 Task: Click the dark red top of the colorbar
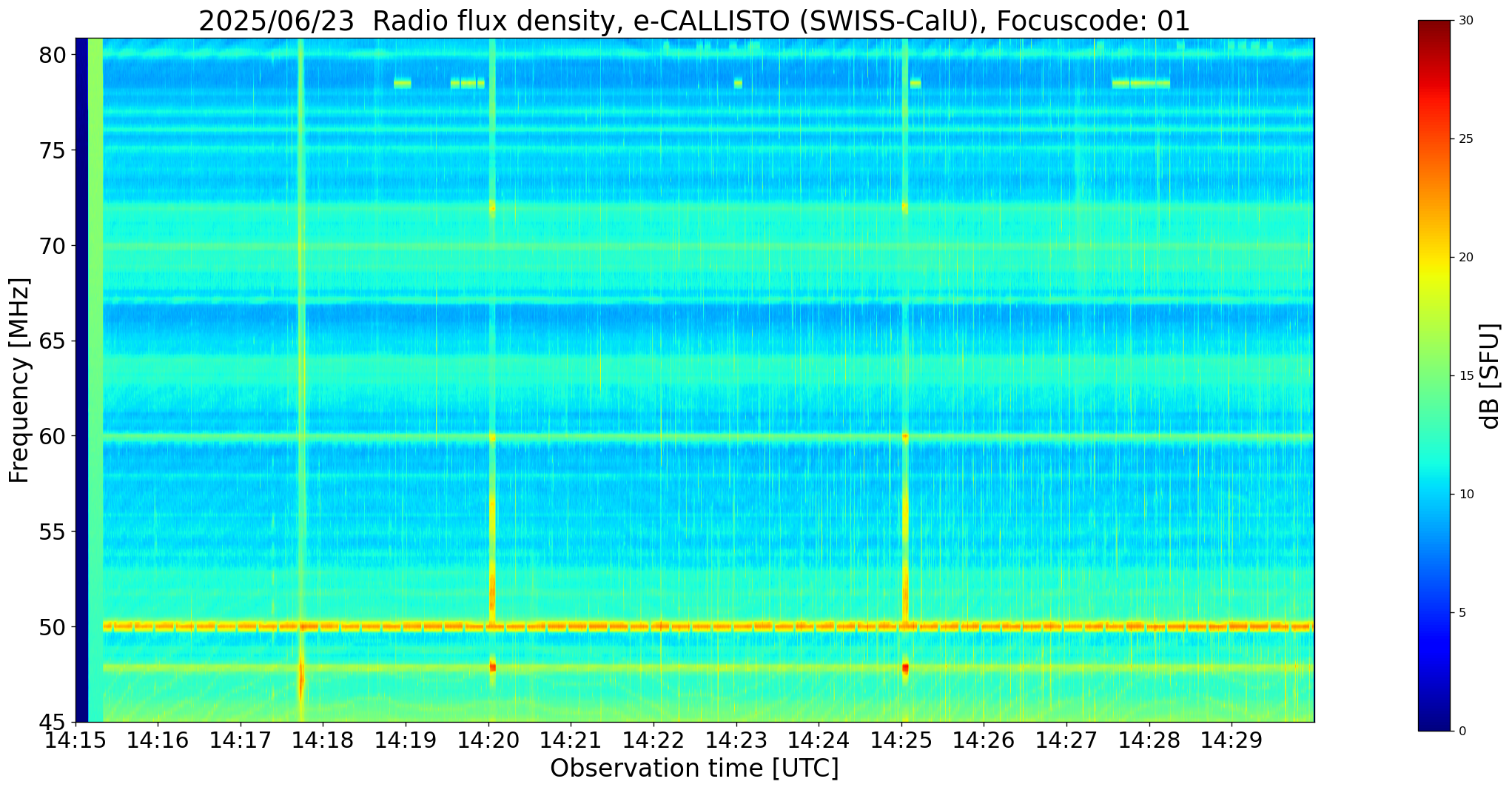1434,30
